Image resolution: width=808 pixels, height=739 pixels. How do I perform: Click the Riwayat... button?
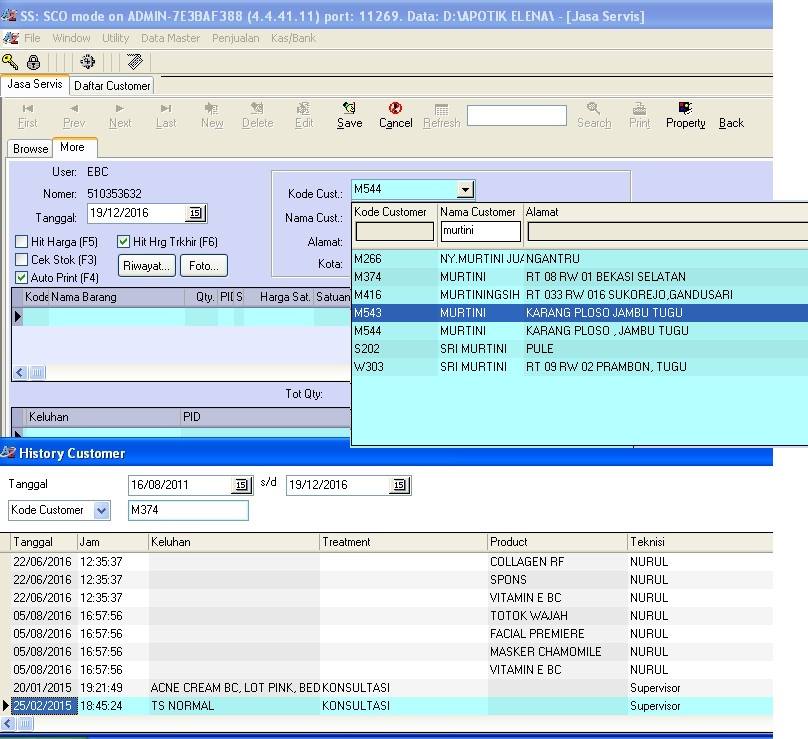(x=147, y=266)
